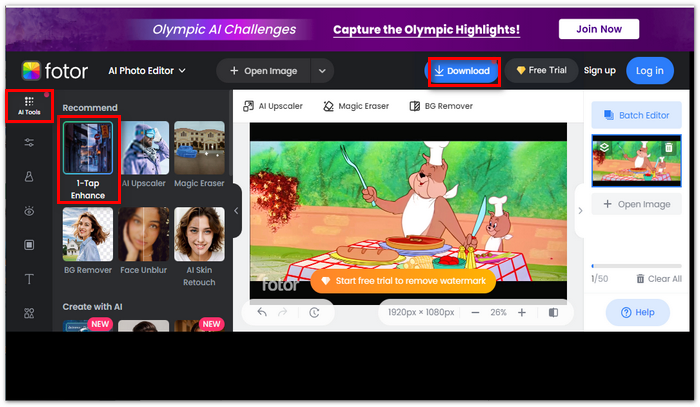Open the Adjust sliders sidebar icon

[x=29, y=143]
